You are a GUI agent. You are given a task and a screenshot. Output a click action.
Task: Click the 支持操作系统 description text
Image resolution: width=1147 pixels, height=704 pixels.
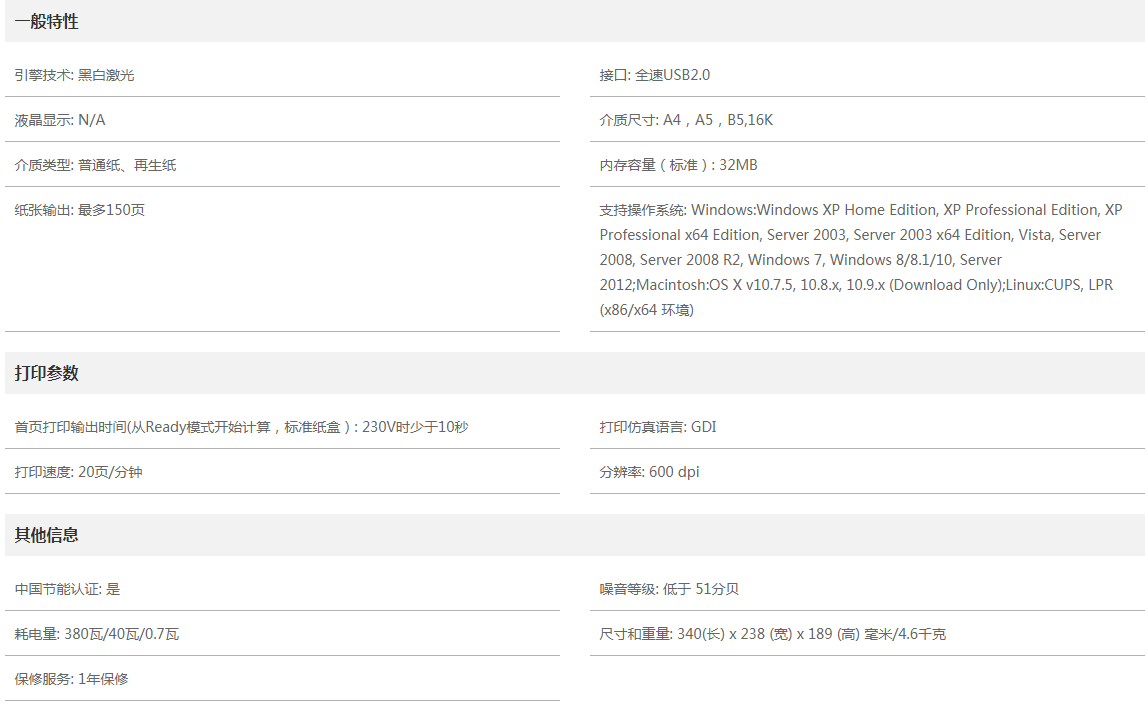860,260
